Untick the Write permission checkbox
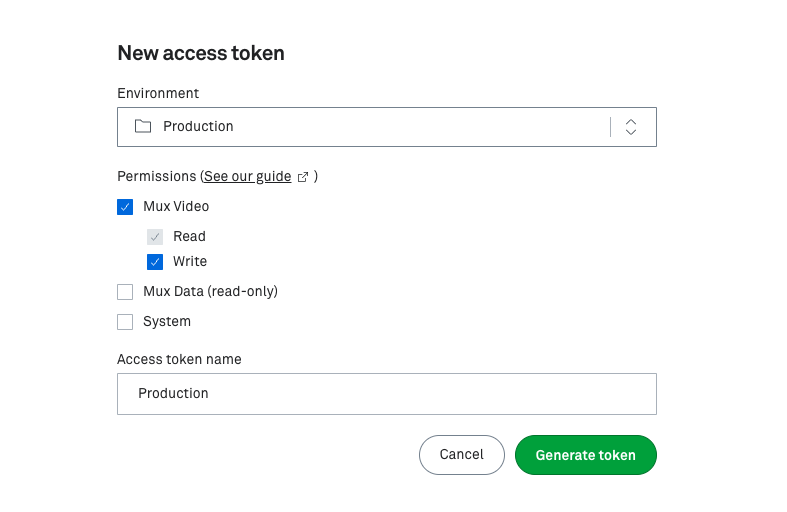This screenshot has width=787, height=512. [x=155, y=262]
